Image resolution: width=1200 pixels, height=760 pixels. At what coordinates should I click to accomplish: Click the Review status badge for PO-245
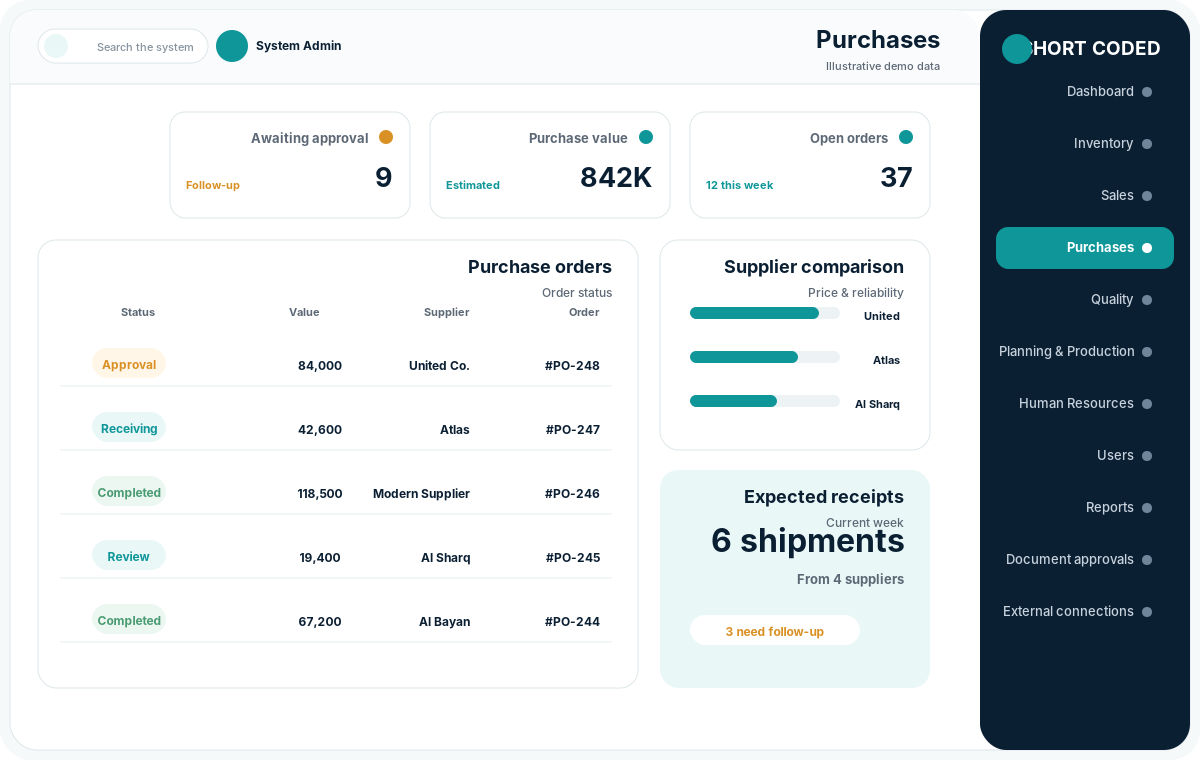129,556
